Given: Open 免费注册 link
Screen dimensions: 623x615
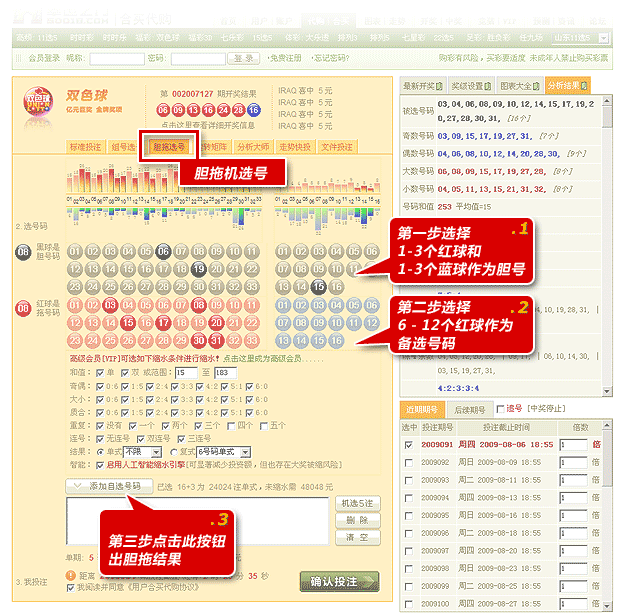Looking at the screenshot, I should 285,58.
